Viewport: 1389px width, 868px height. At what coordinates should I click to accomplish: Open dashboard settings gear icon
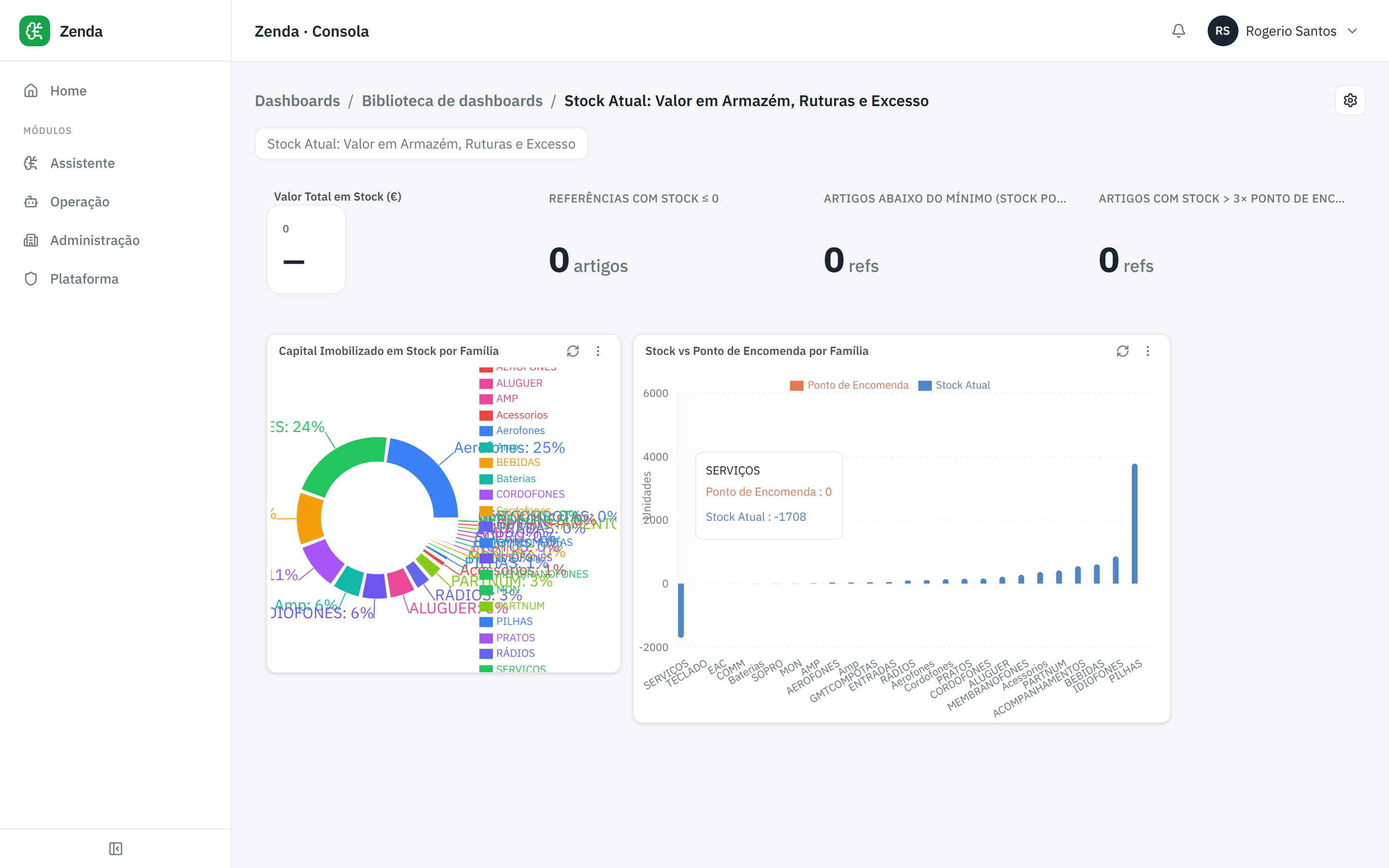point(1350,100)
